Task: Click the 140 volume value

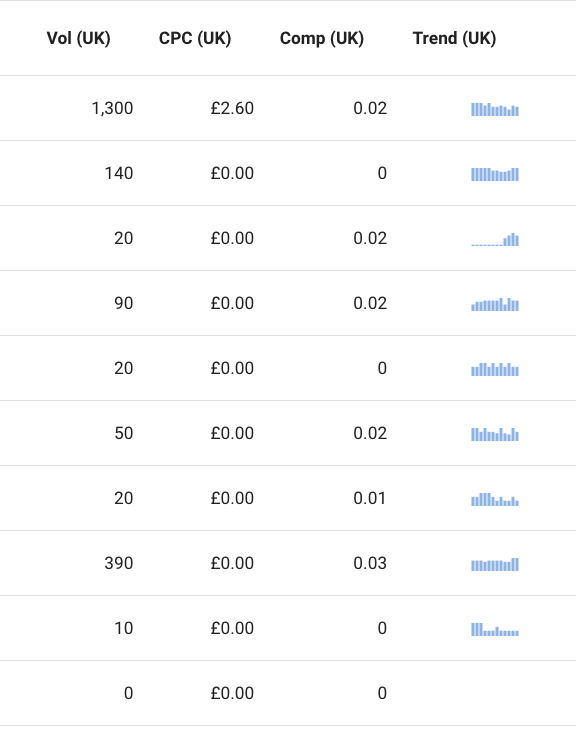Action: click(119, 173)
